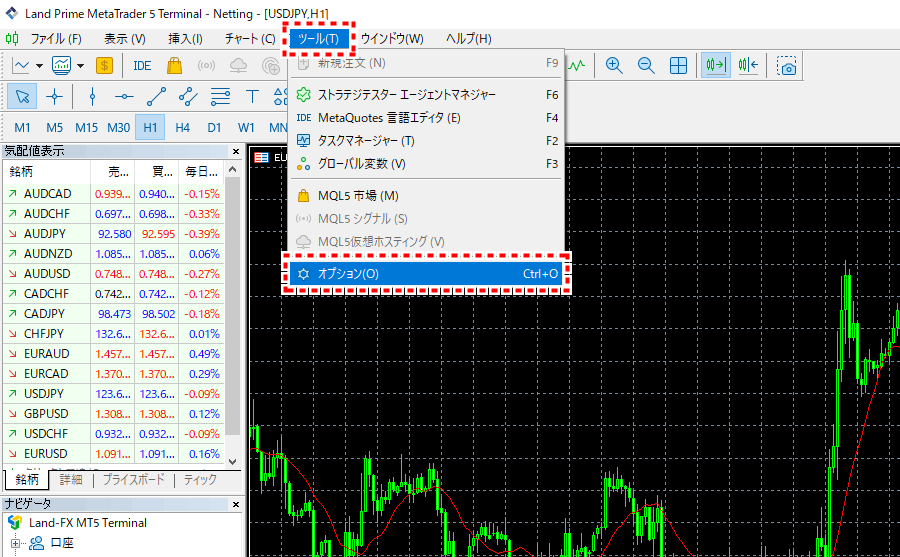900x557 pixels.
Task: Switch to D1 timeframe
Action: point(214,127)
